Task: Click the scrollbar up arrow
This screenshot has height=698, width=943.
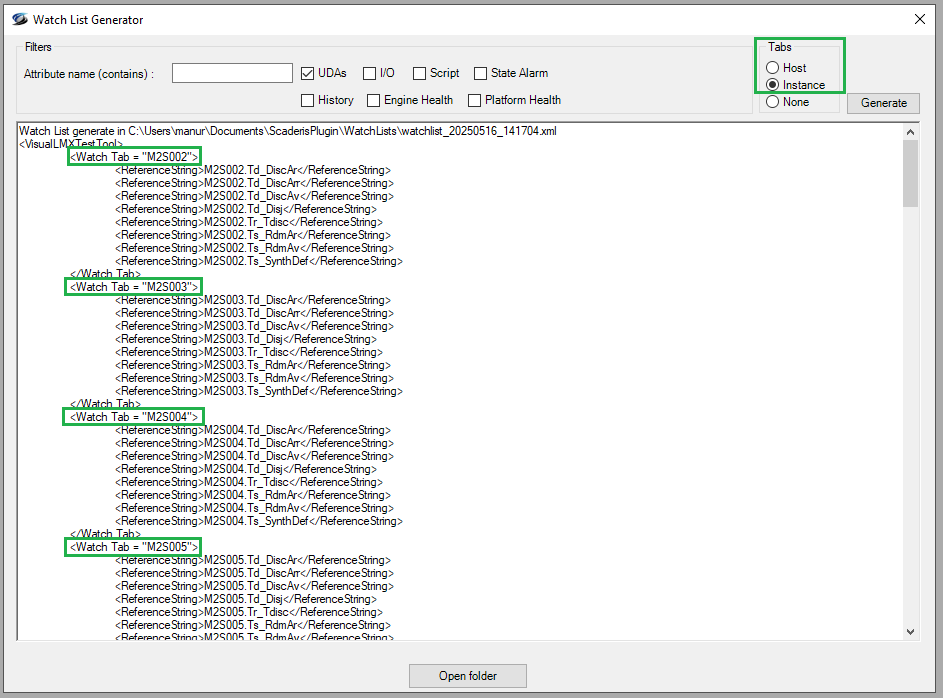Action: 910,132
